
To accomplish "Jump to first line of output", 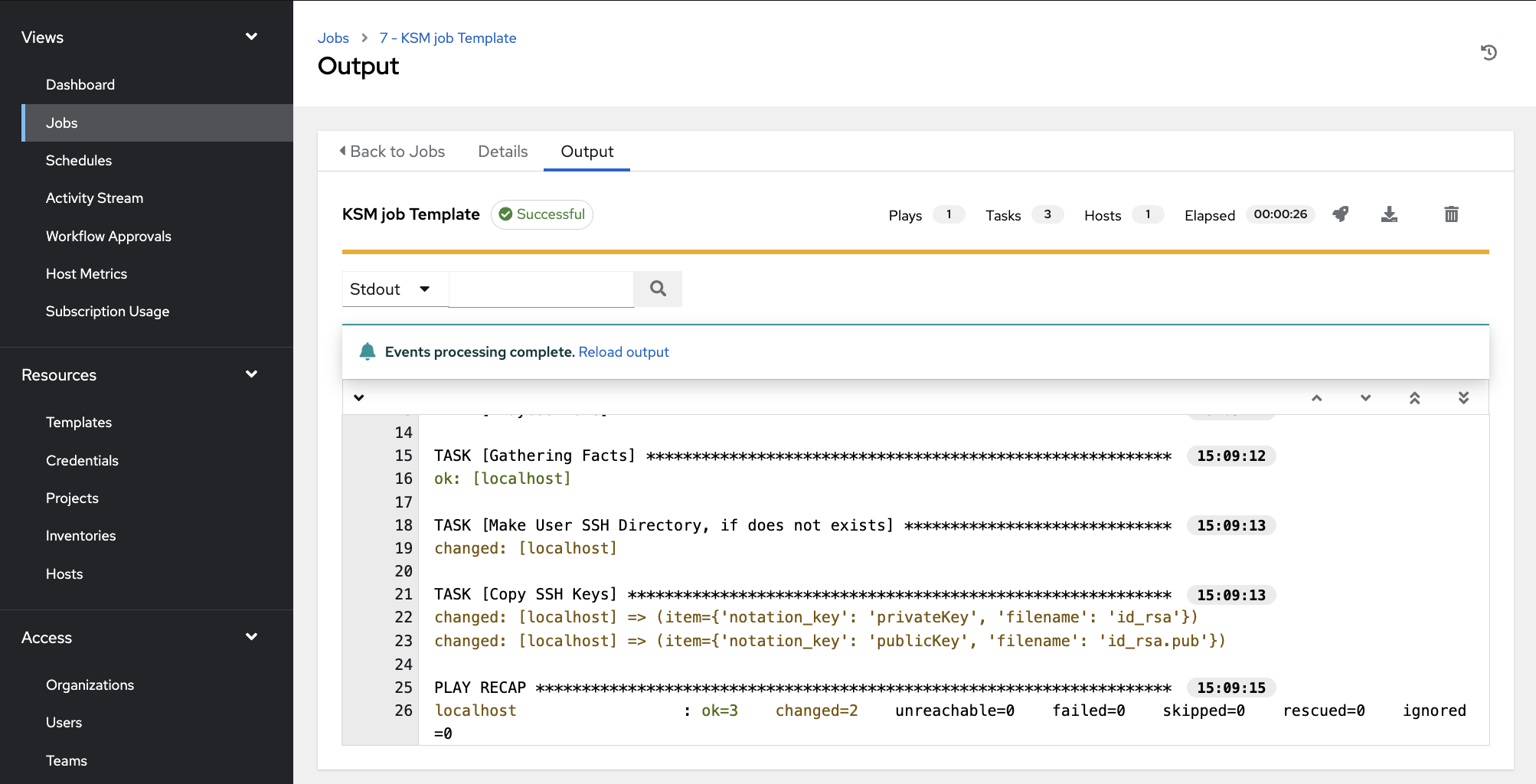I will click(x=1414, y=398).
